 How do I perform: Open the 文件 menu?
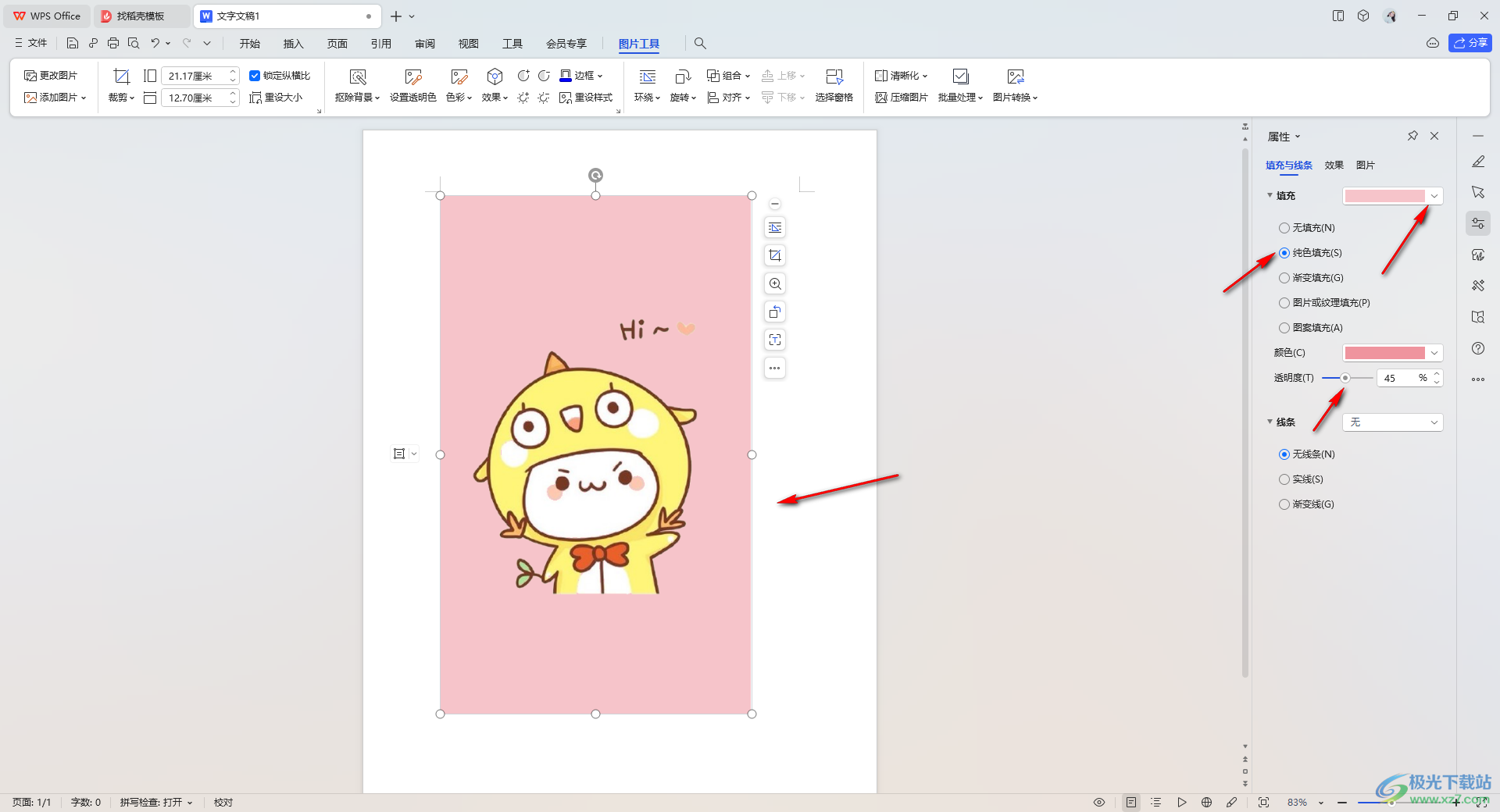pos(31,43)
